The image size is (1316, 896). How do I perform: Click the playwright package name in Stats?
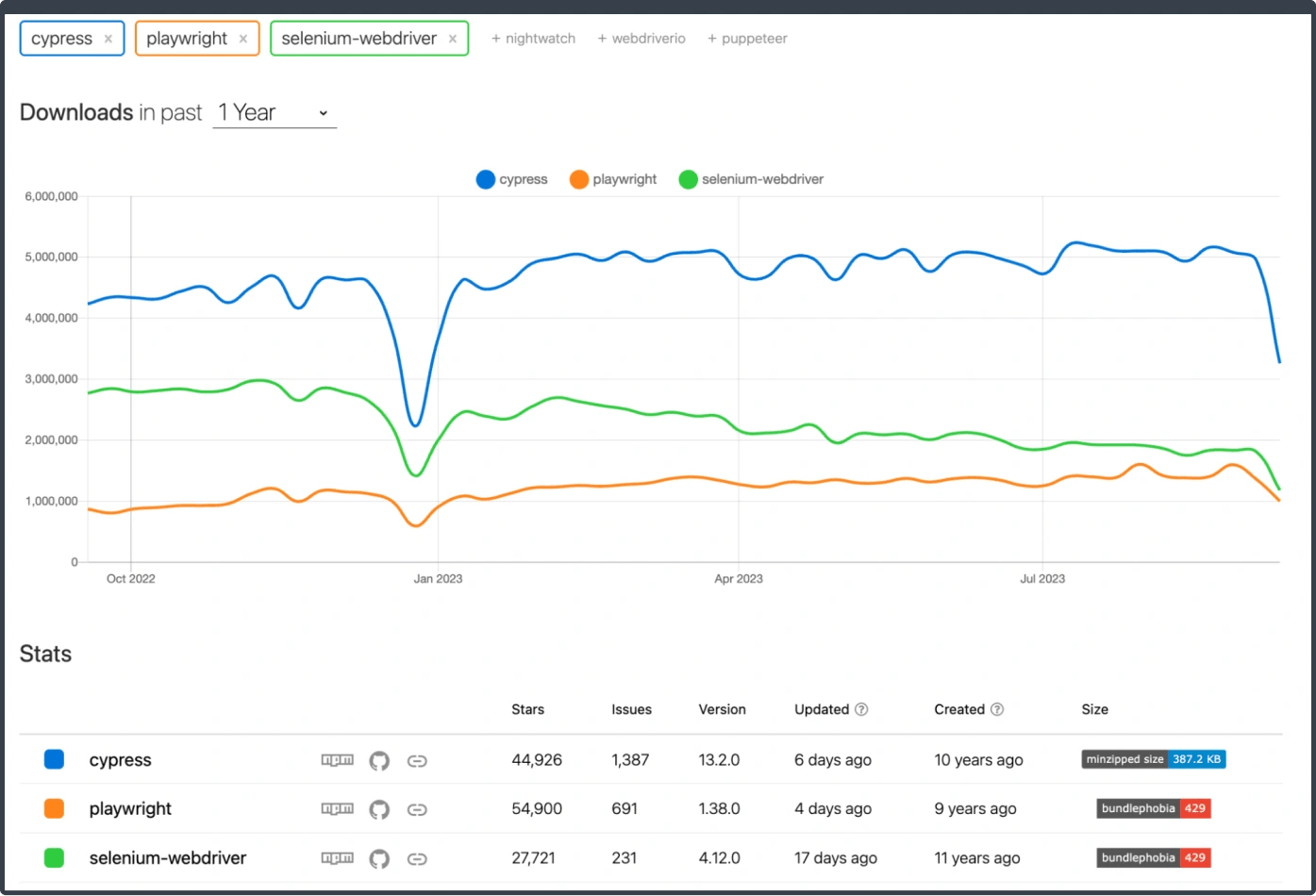[130, 809]
